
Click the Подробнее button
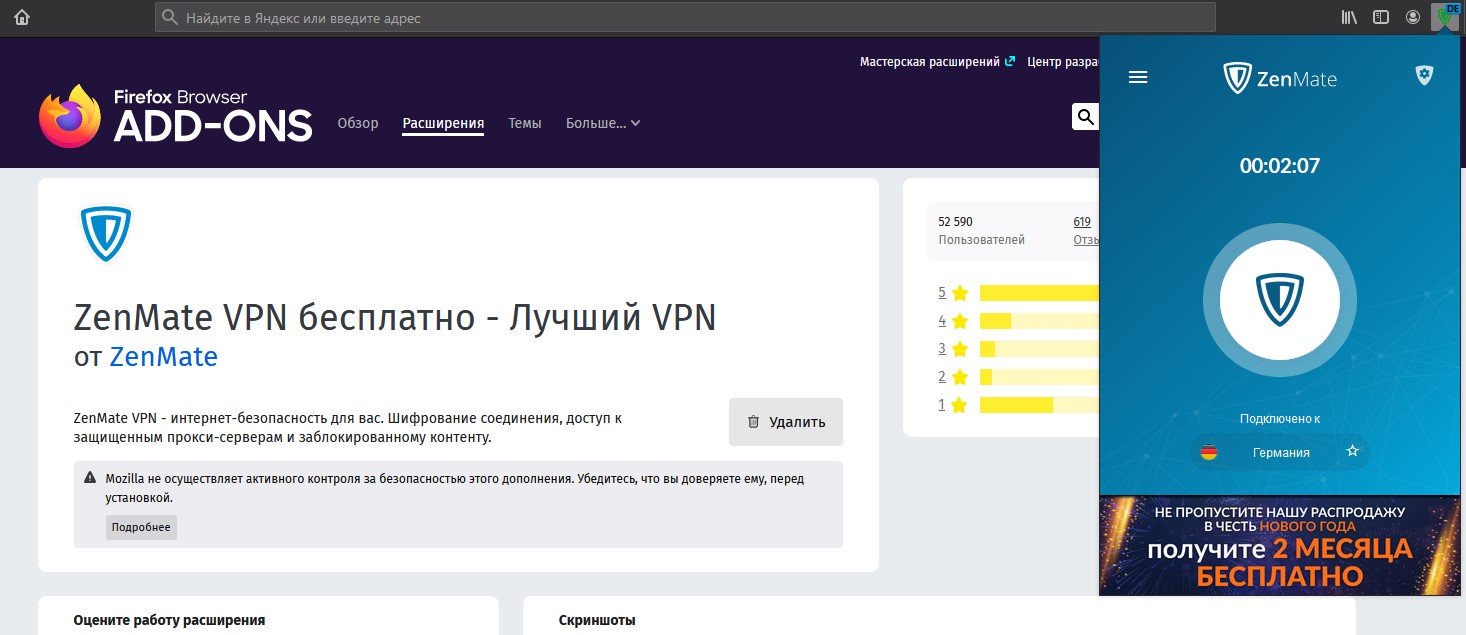(x=141, y=527)
